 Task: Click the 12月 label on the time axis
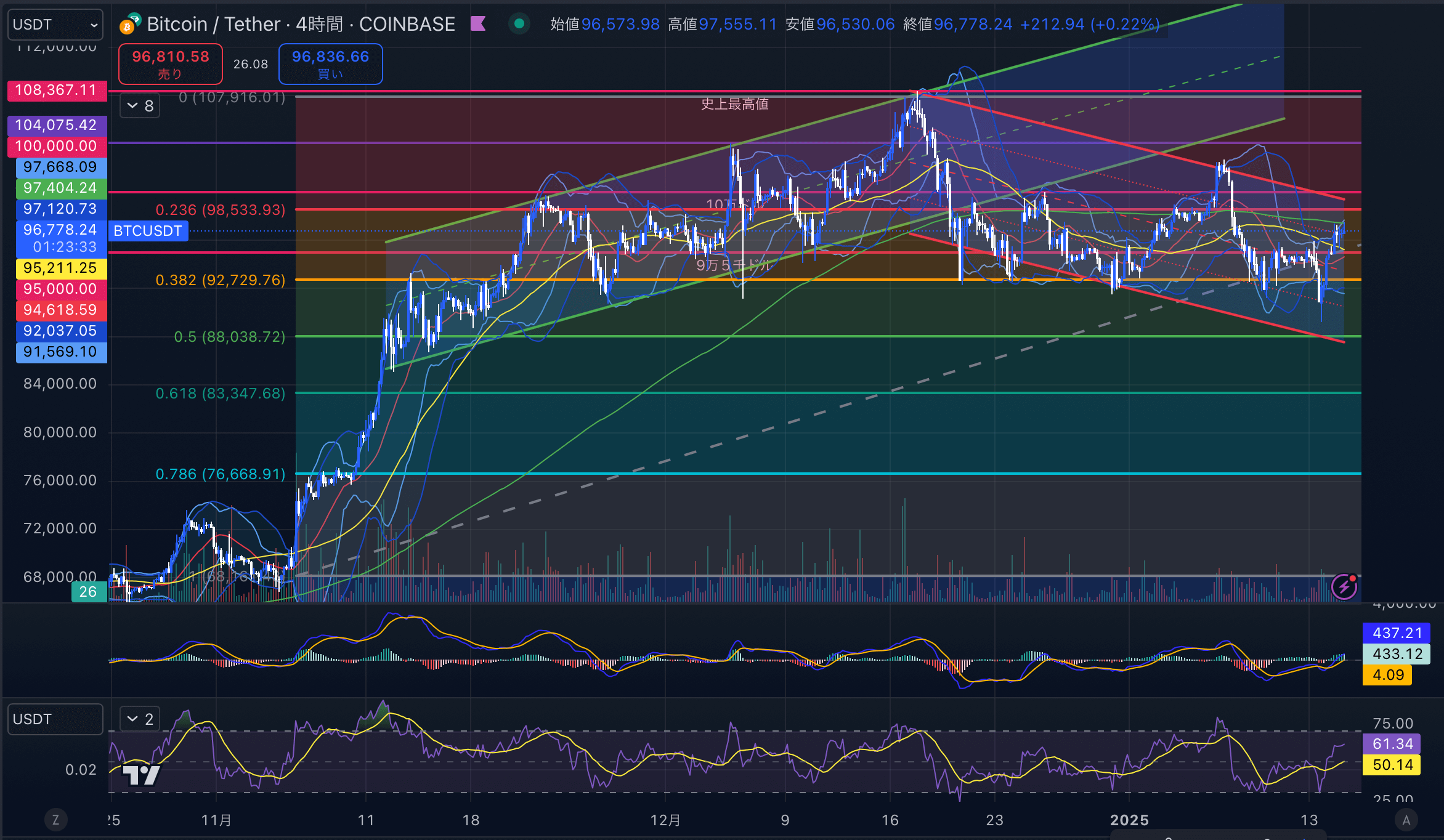coord(666,820)
